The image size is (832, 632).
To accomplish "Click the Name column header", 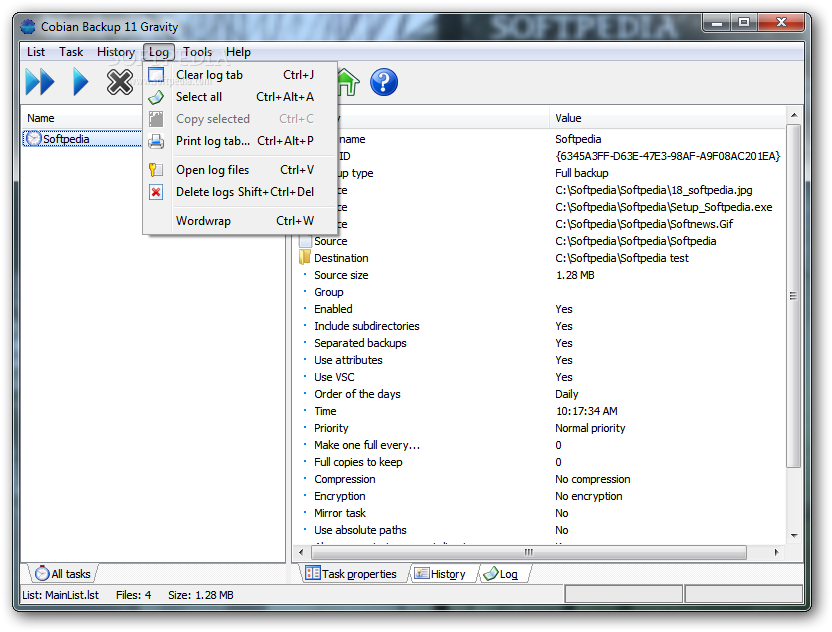I will pos(41,118).
